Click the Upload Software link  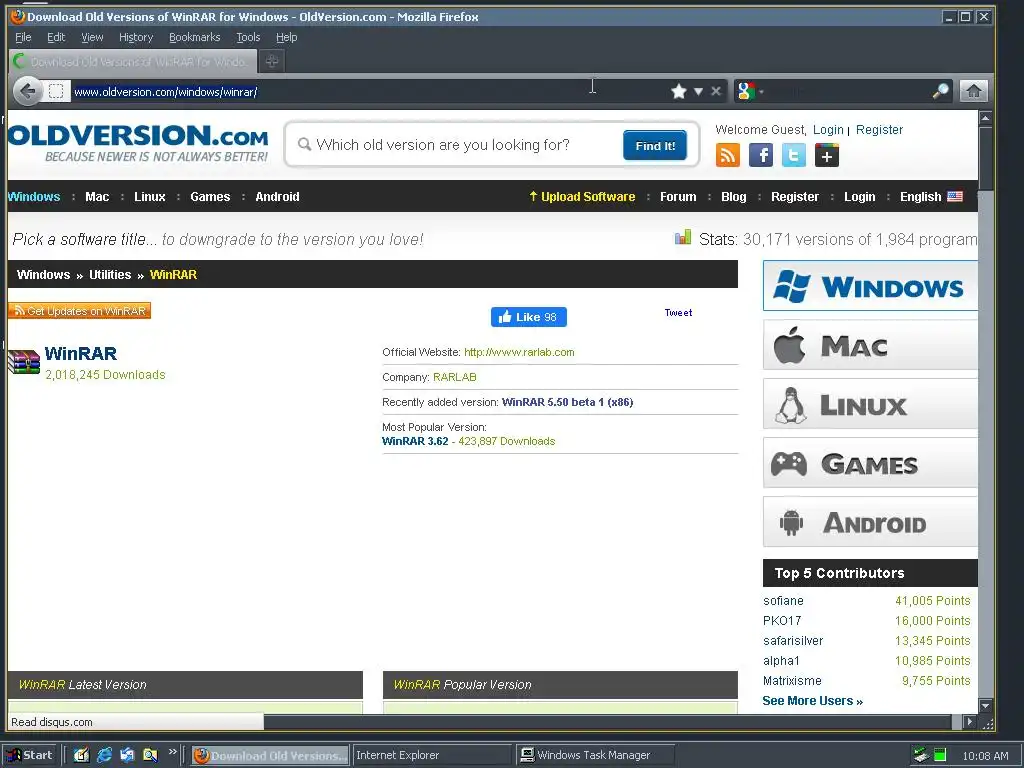click(x=582, y=197)
